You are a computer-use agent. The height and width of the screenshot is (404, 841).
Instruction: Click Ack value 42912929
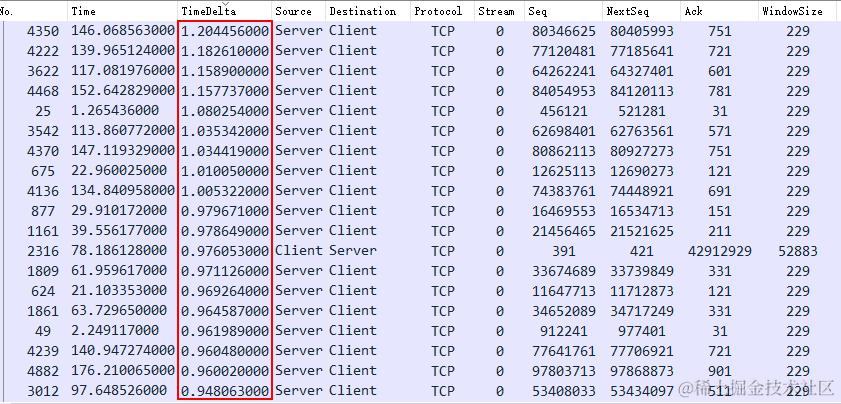pyautogui.click(x=720, y=251)
